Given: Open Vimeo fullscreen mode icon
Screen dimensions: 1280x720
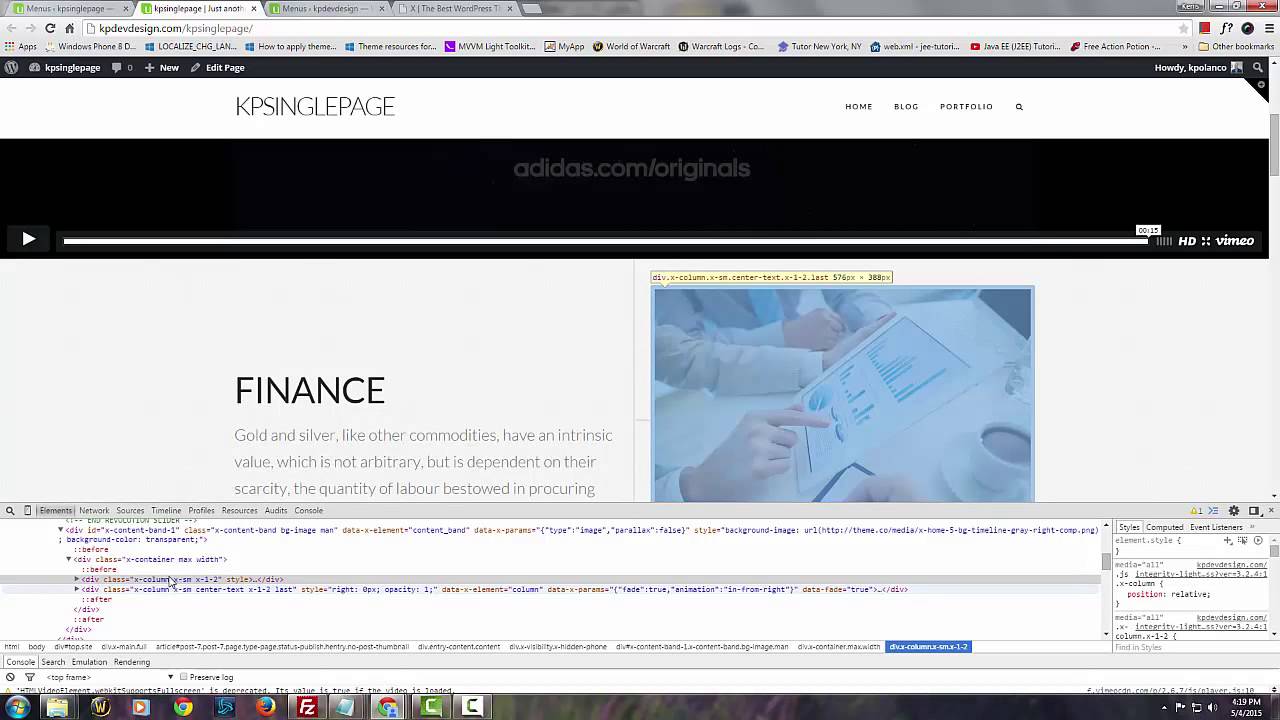Looking at the screenshot, I should coord(1206,241).
